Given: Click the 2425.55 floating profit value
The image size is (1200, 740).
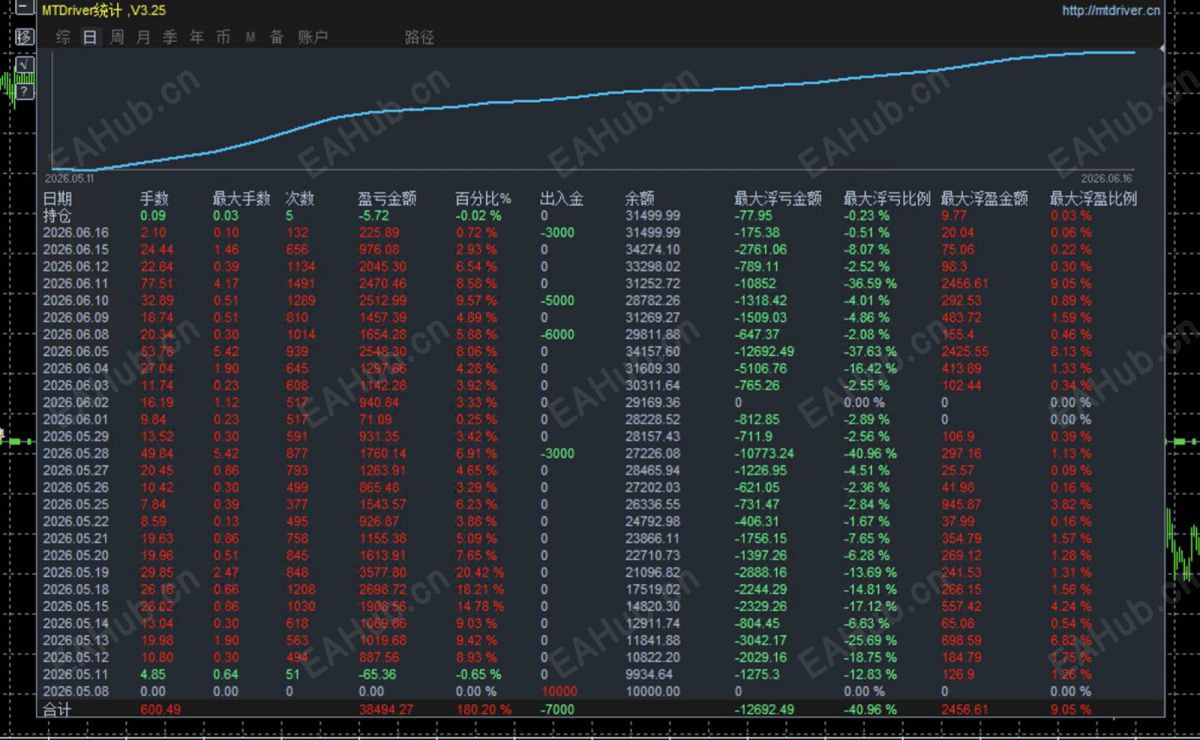Looking at the screenshot, I should point(965,351).
